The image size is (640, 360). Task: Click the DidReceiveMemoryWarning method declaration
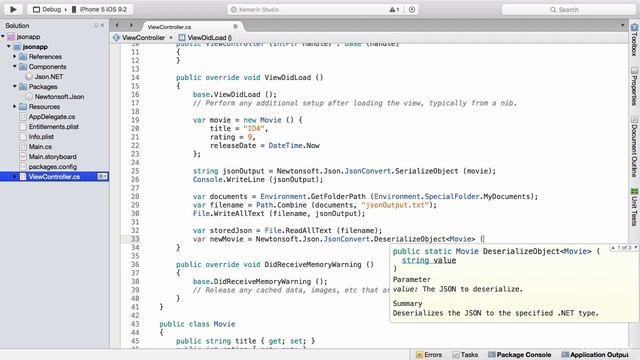(312, 264)
